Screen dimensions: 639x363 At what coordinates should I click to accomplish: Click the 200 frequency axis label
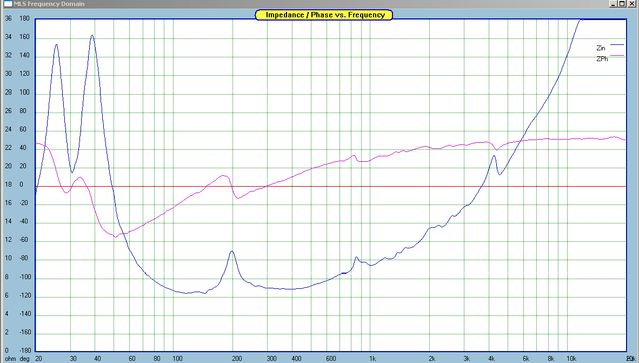(x=237, y=359)
